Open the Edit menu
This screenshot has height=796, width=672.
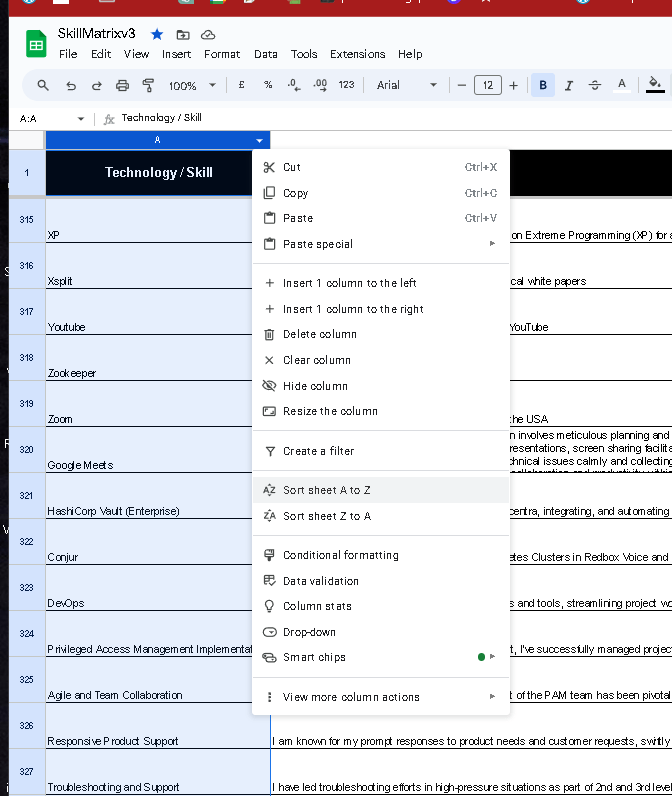click(101, 54)
